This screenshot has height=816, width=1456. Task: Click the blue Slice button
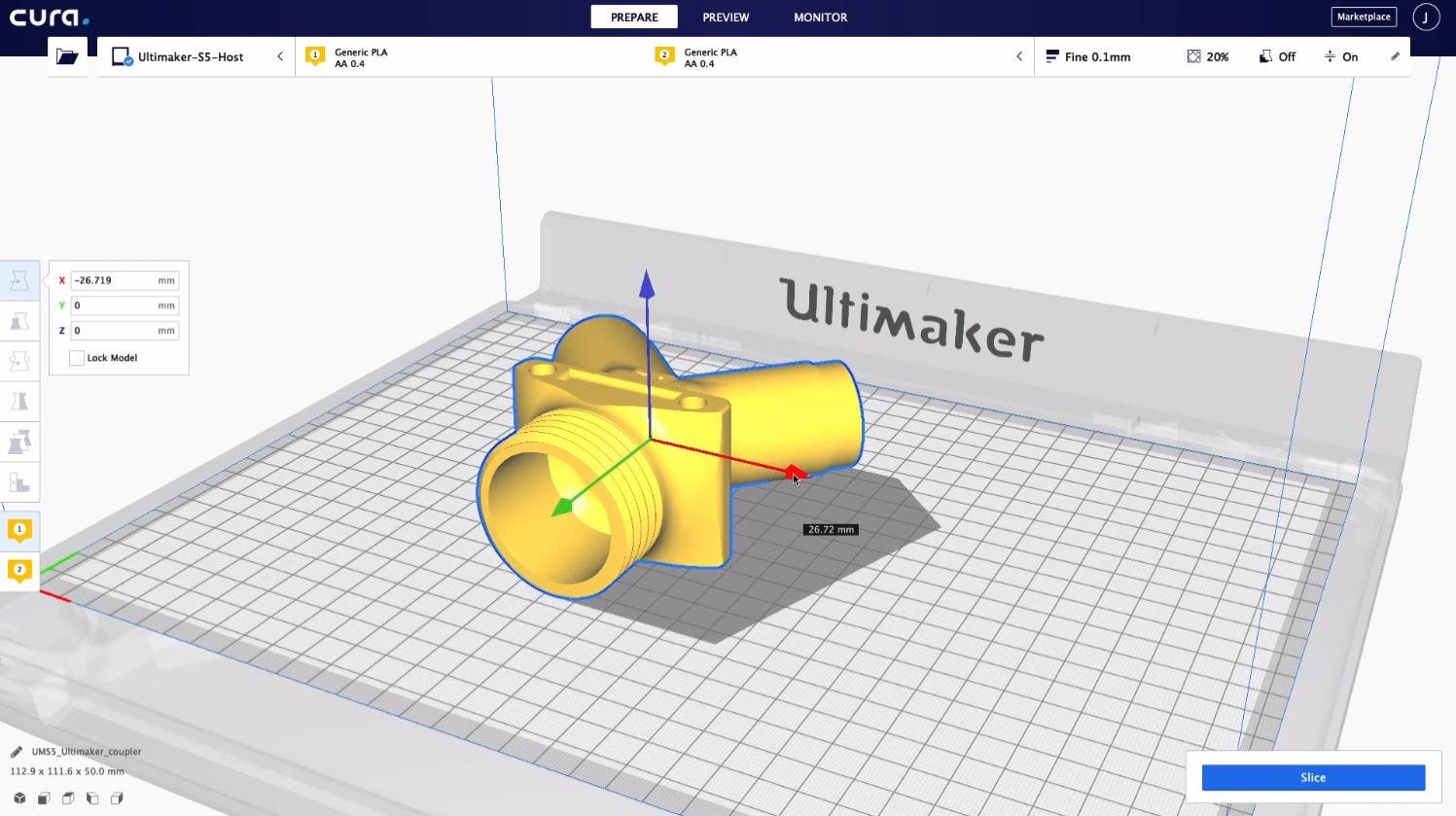[x=1313, y=777]
